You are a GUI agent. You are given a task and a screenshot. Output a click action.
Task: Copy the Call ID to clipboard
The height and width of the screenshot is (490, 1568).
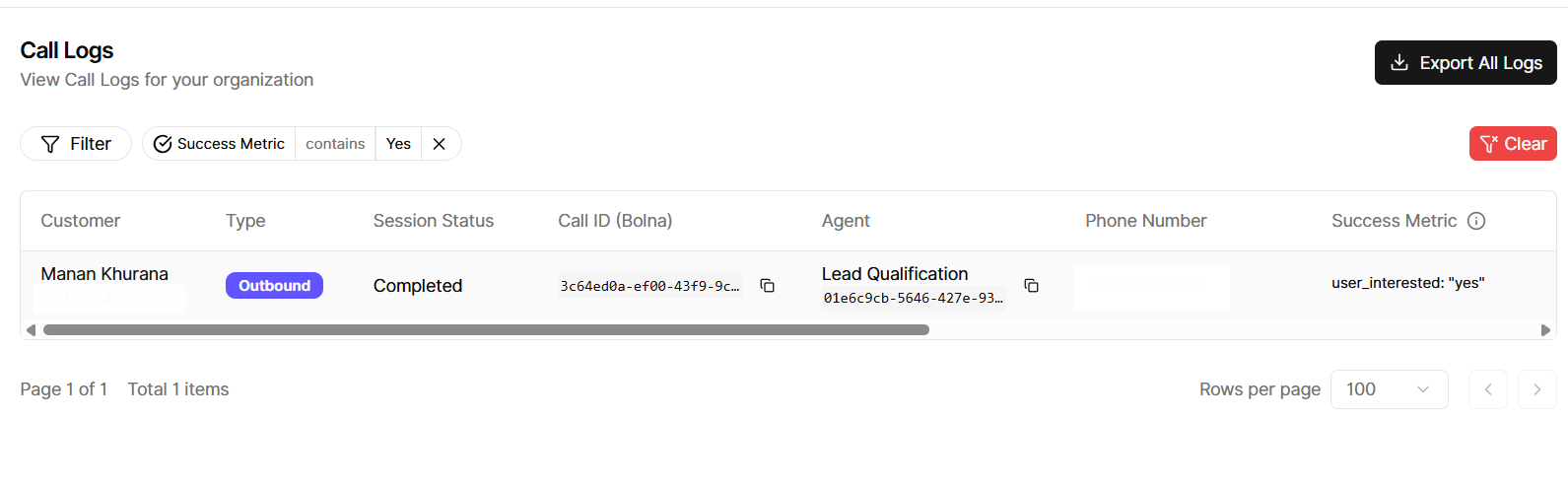(767, 286)
